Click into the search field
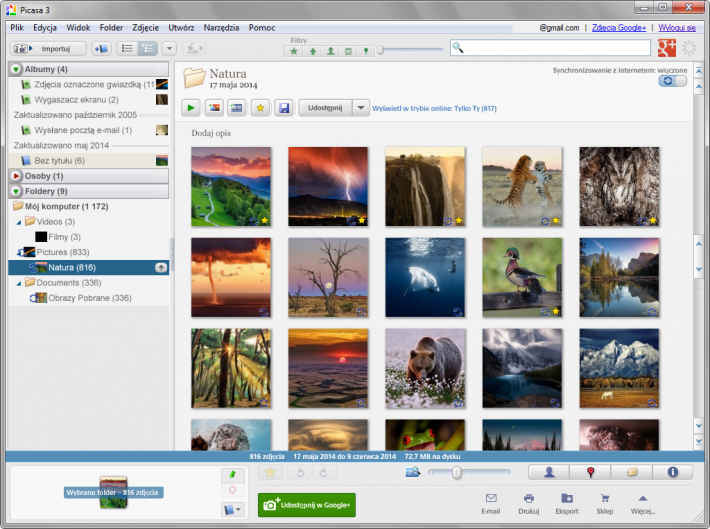The height and width of the screenshot is (529, 710). coord(550,48)
